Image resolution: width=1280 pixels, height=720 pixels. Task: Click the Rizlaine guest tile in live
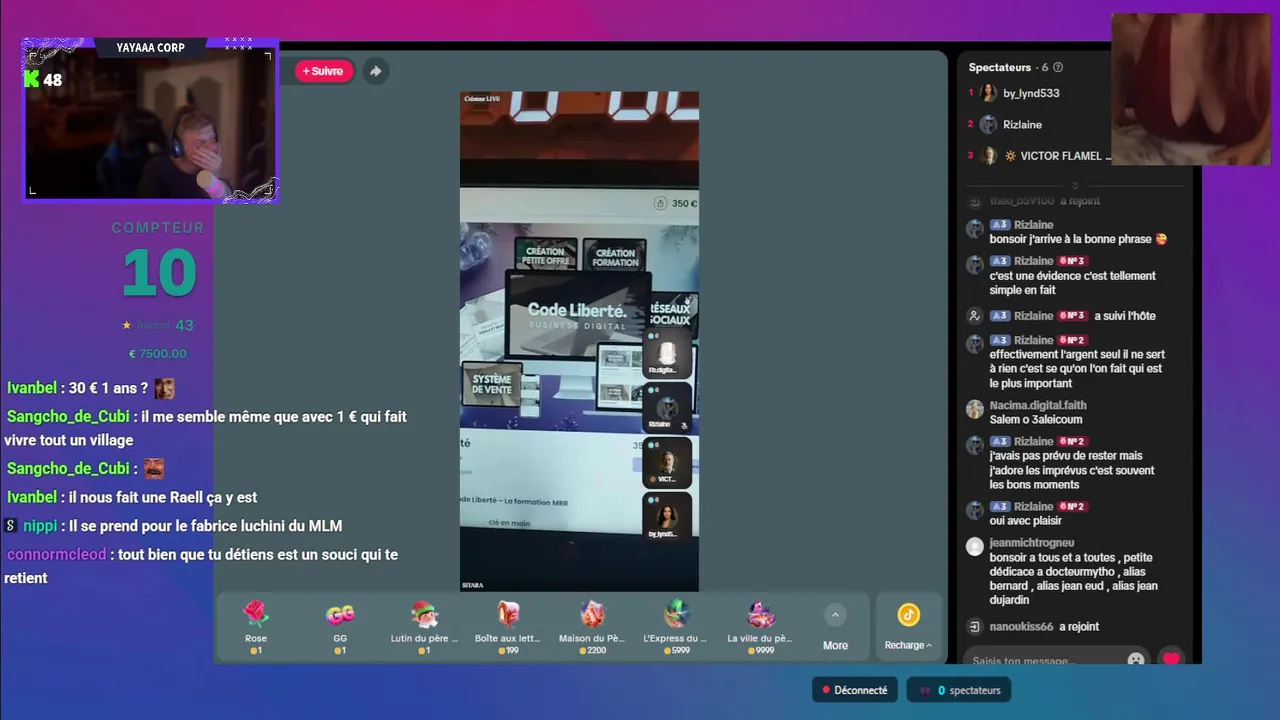[x=667, y=407]
